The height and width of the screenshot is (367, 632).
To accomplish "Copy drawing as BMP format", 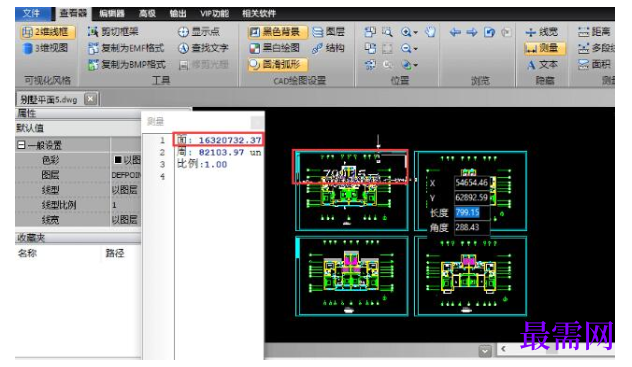I will [x=127, y=64].
